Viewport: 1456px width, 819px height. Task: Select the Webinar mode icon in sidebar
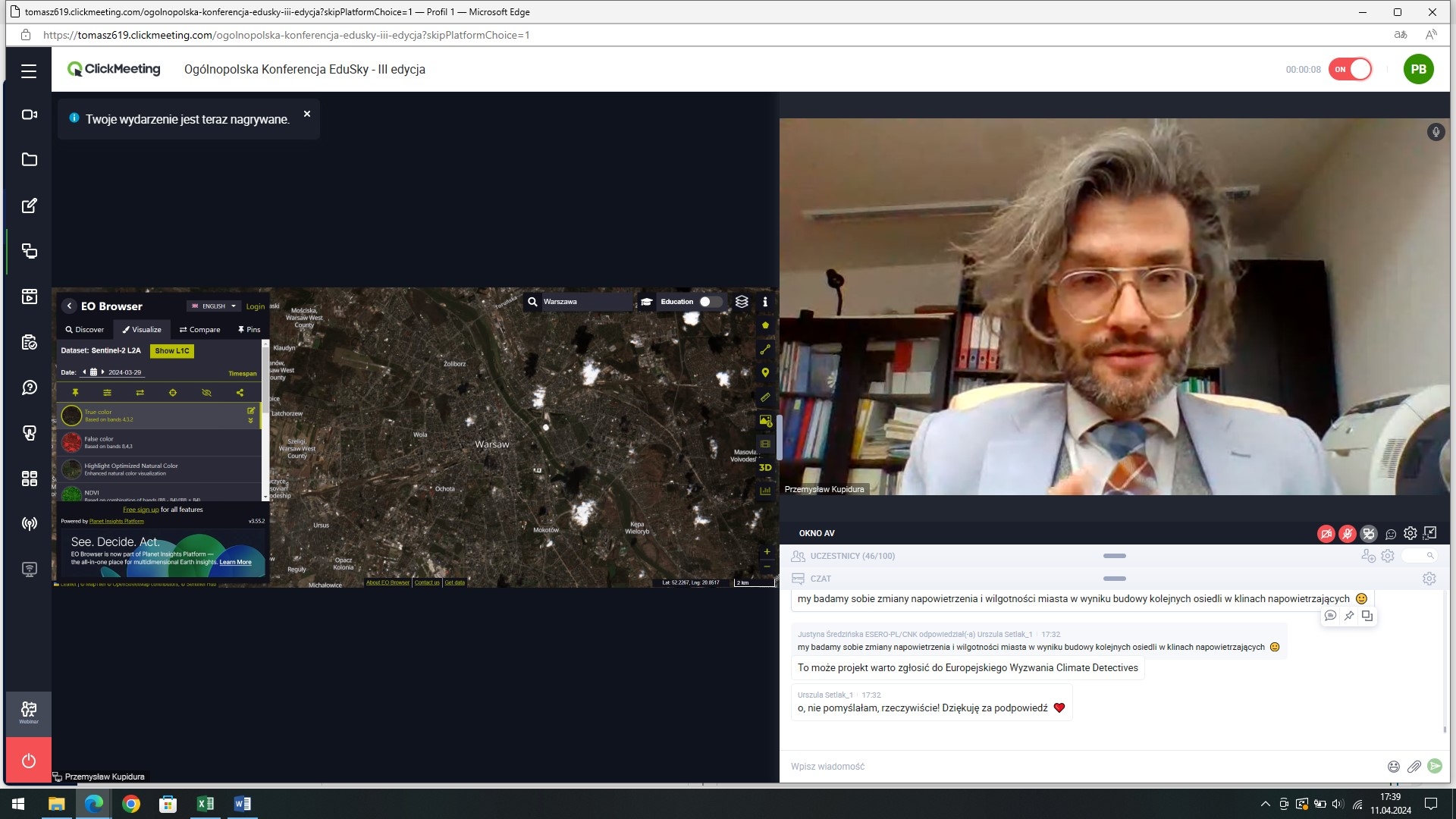point(29,712)
